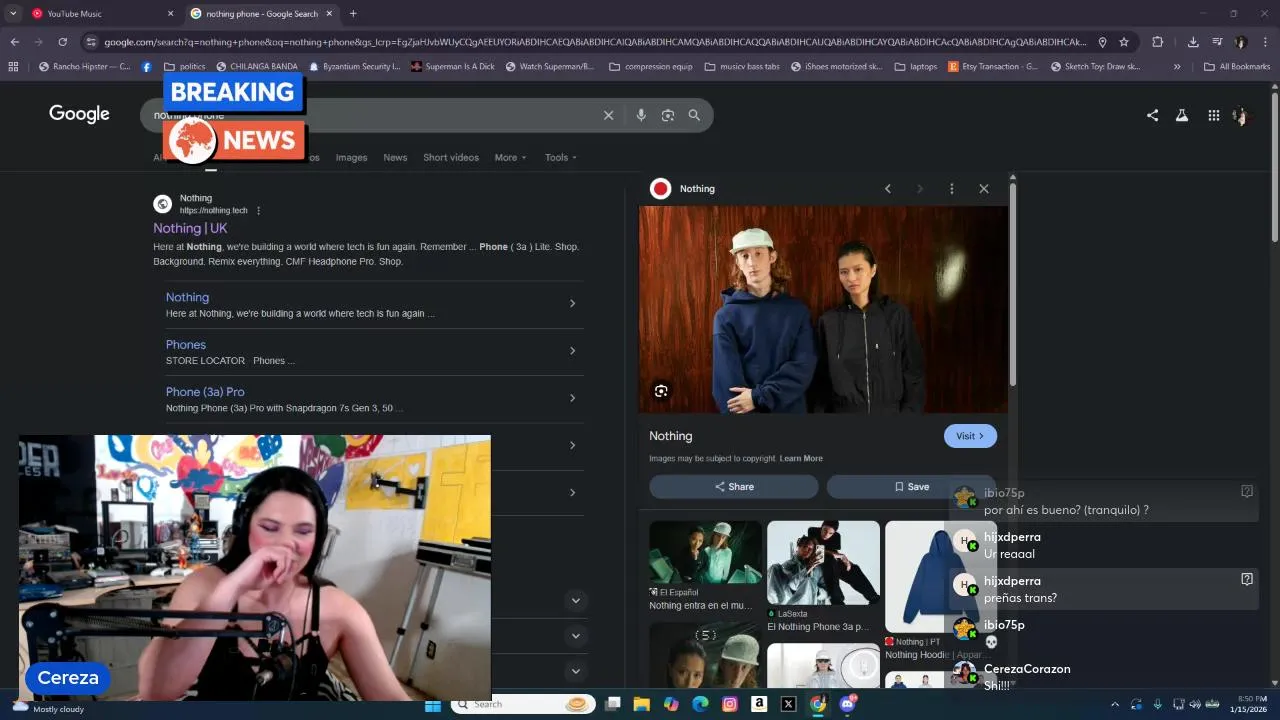This screenshot has height=720, width=1280.
Task: Start a voice search with microphone icon
Action: click(x=641, y=115)
